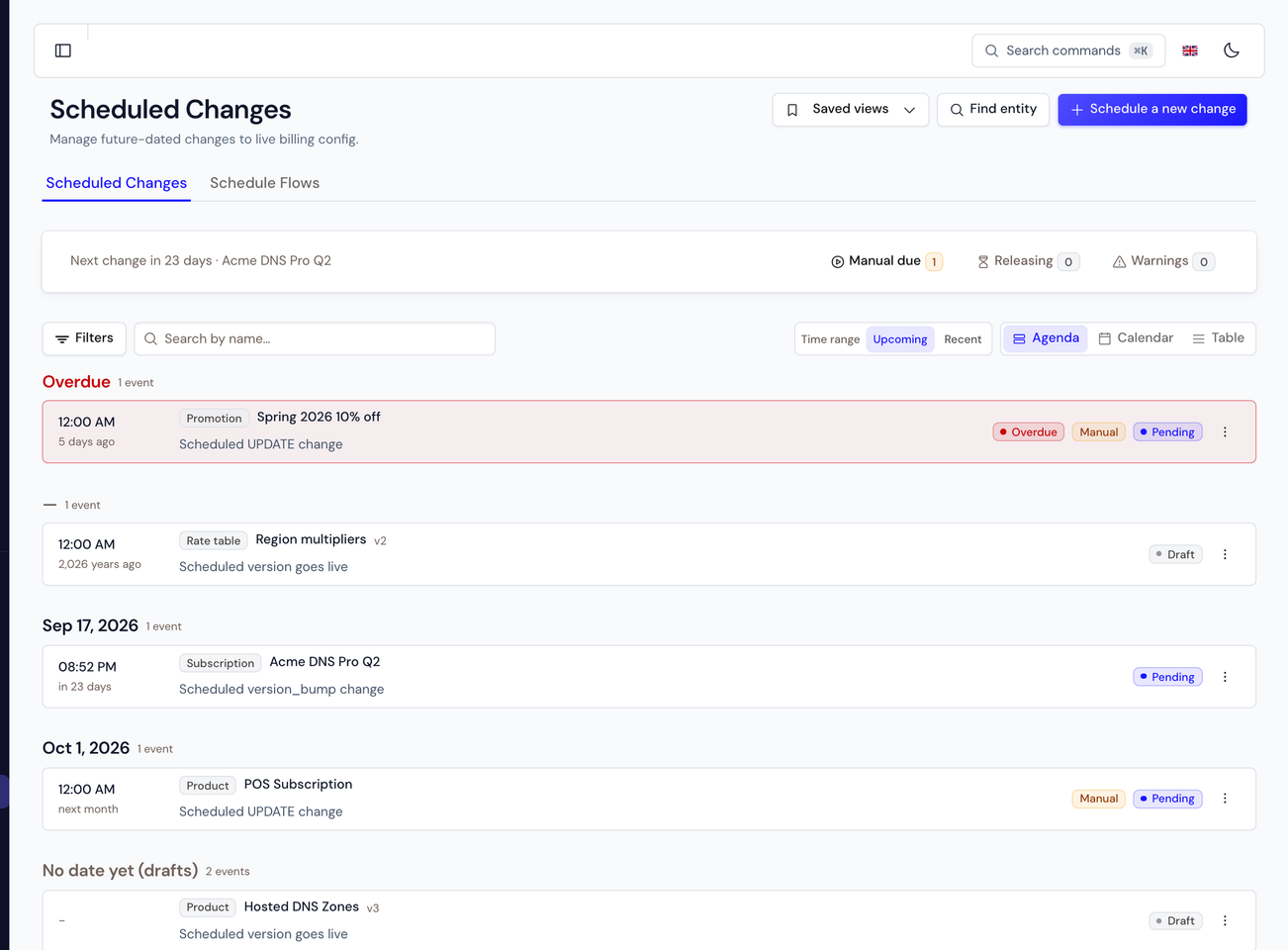Screen dimensions: 1288x950
Task: Switch to Table view
Action: (1219, 338)
